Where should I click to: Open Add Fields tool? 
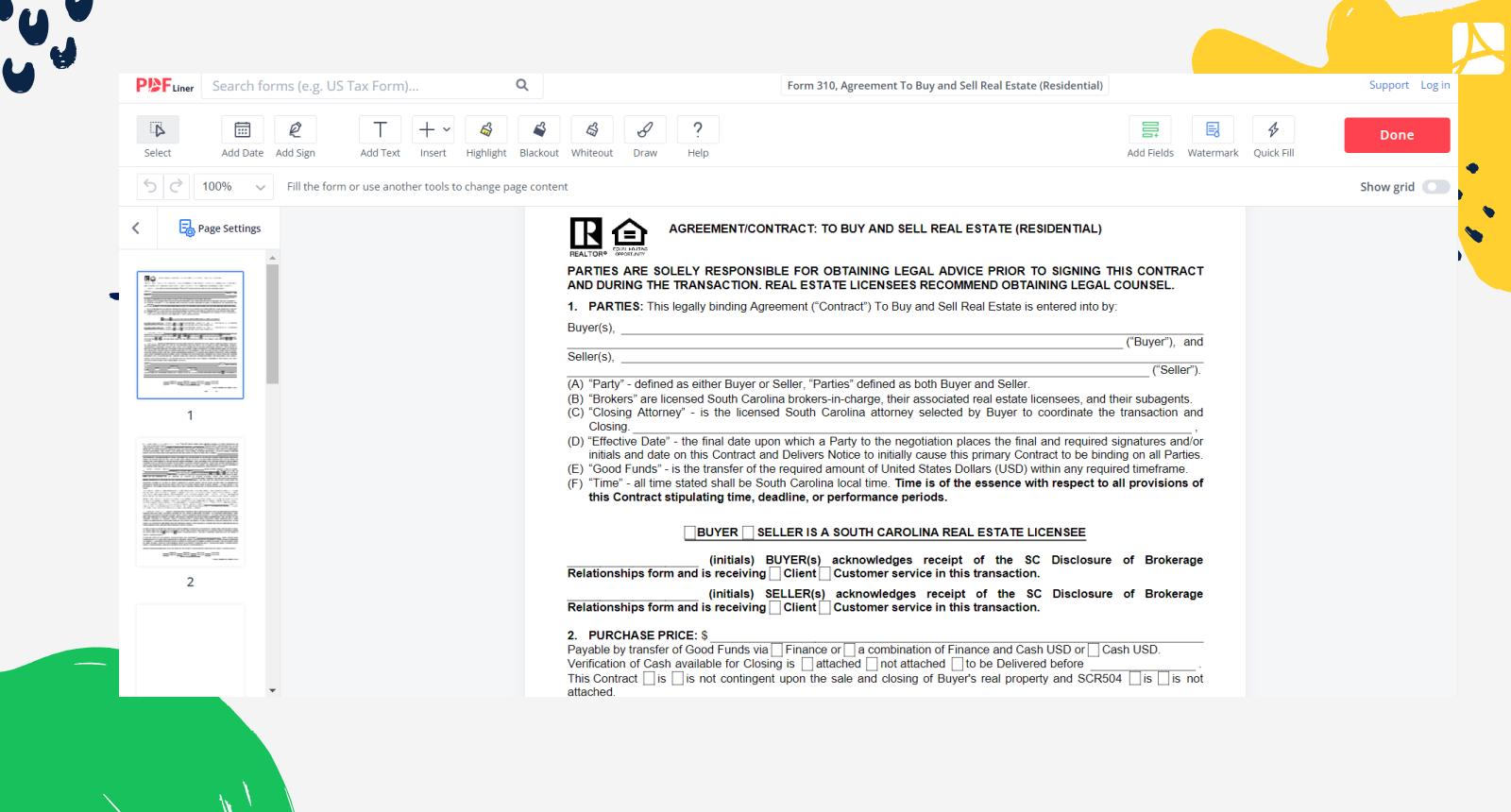[1150, 138]
